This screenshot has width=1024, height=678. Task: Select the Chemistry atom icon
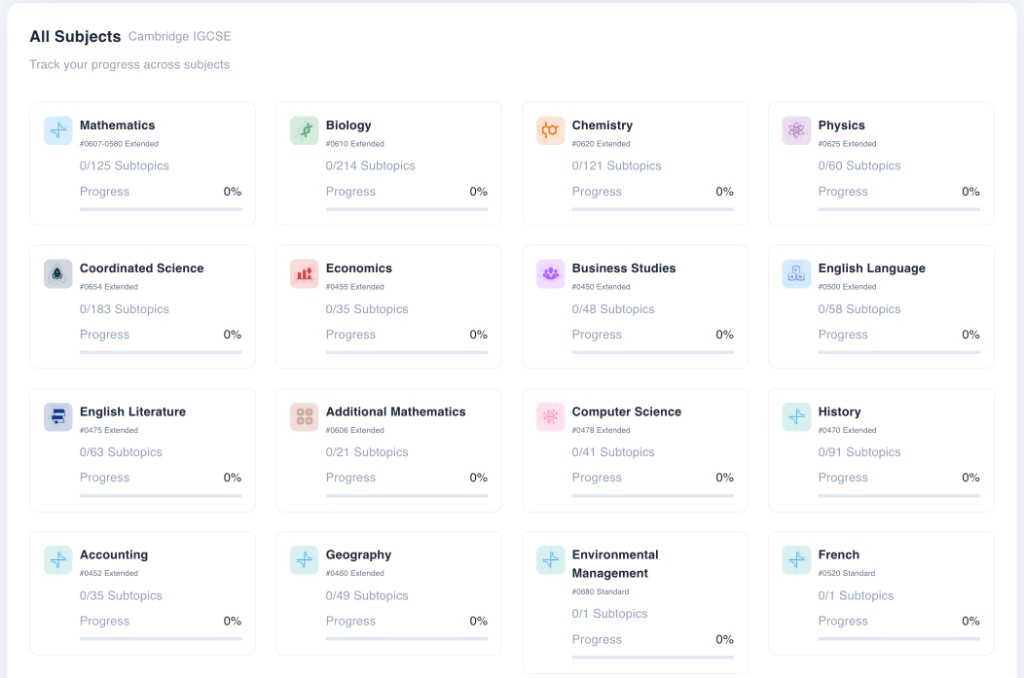(x=549, y=130)
